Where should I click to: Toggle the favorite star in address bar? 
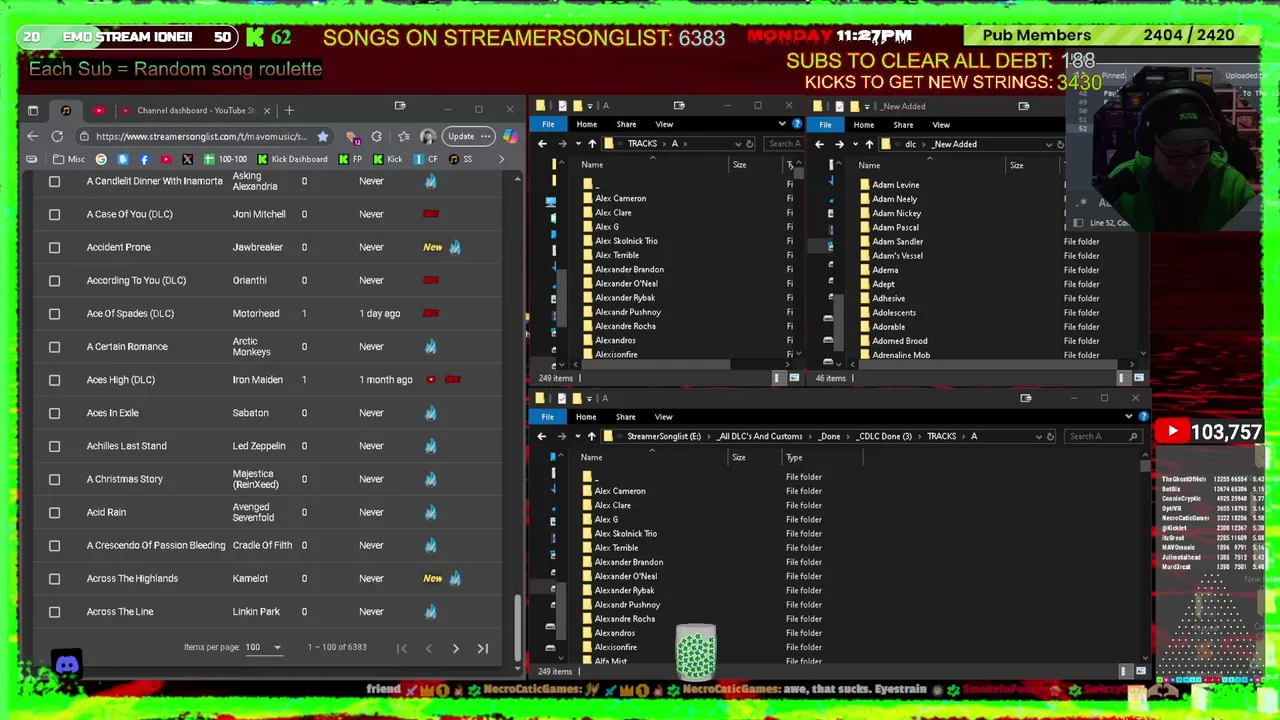point(322,136)
